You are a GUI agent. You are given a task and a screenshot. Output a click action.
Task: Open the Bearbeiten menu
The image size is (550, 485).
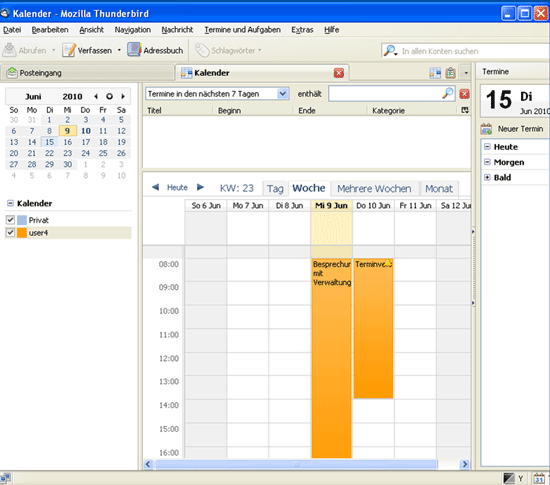[x=50, y=30]
